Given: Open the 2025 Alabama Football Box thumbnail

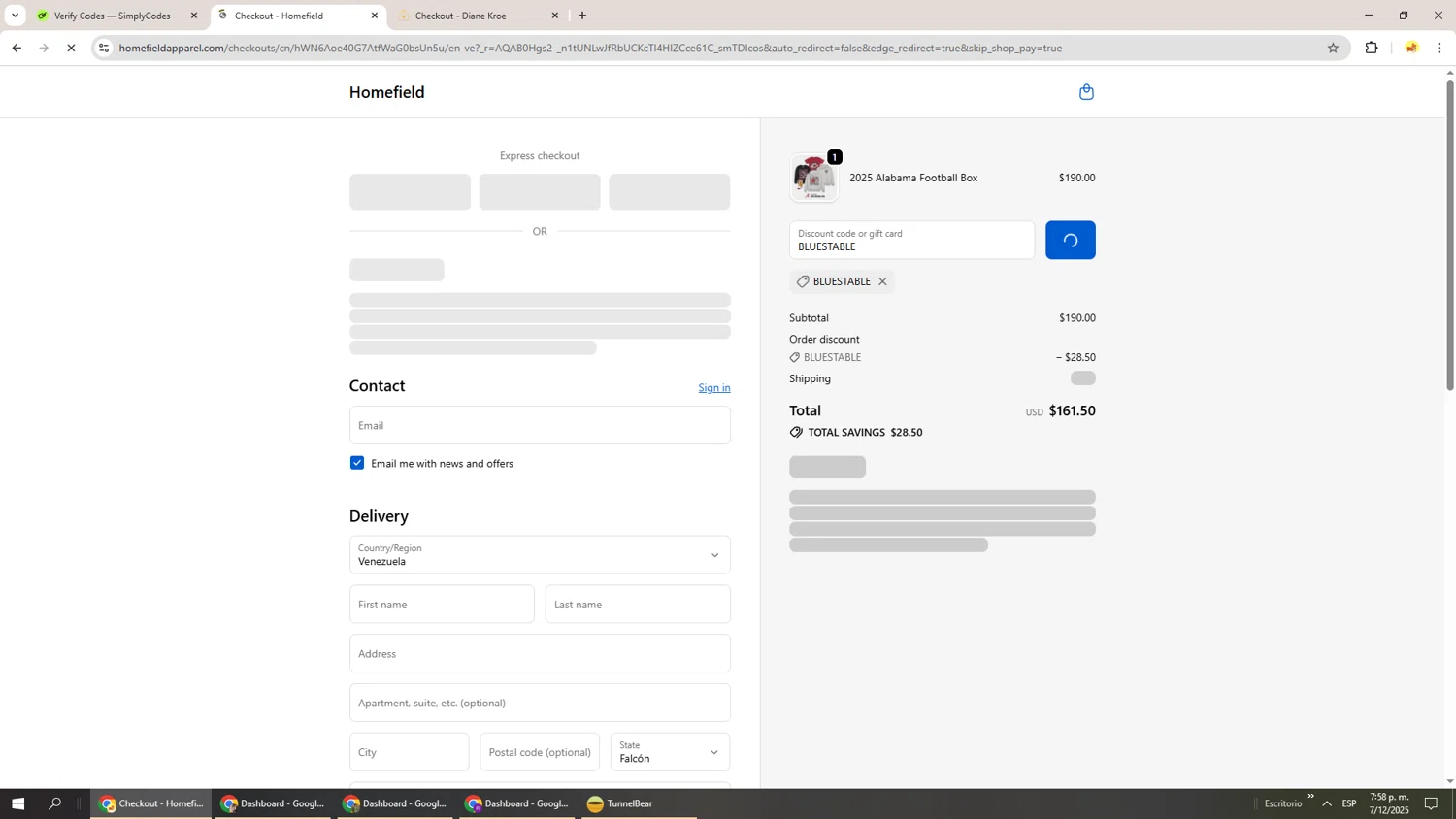Looking at the screenshot, I should point(813,178).
